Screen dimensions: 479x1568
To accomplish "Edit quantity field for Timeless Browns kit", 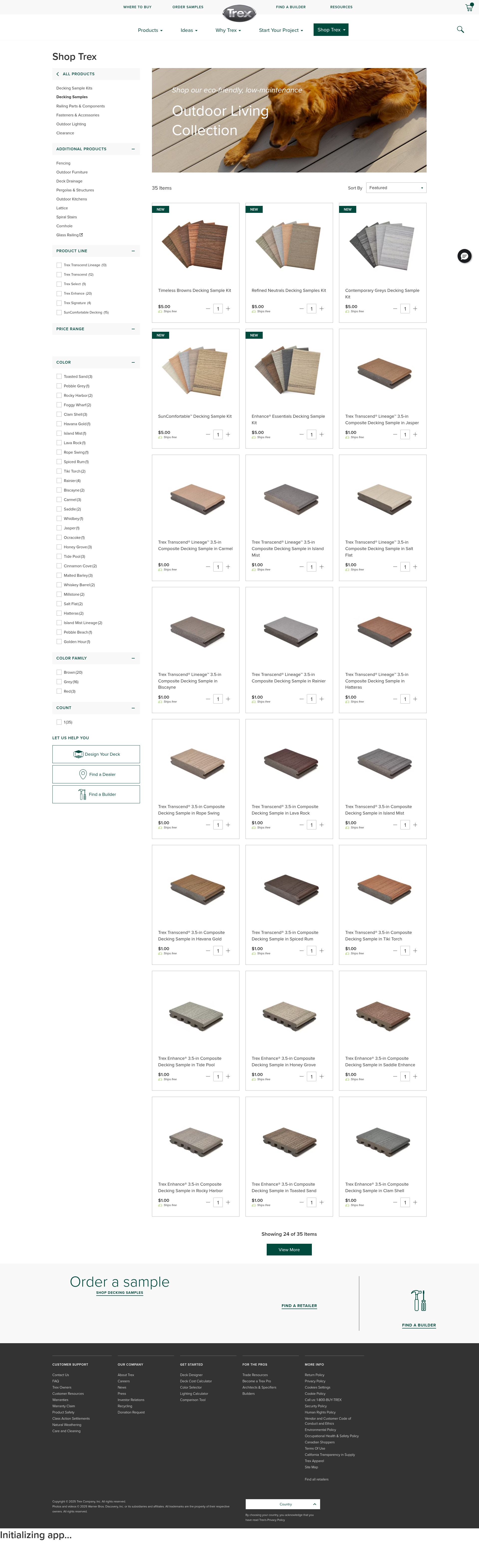I will point(218,309).
